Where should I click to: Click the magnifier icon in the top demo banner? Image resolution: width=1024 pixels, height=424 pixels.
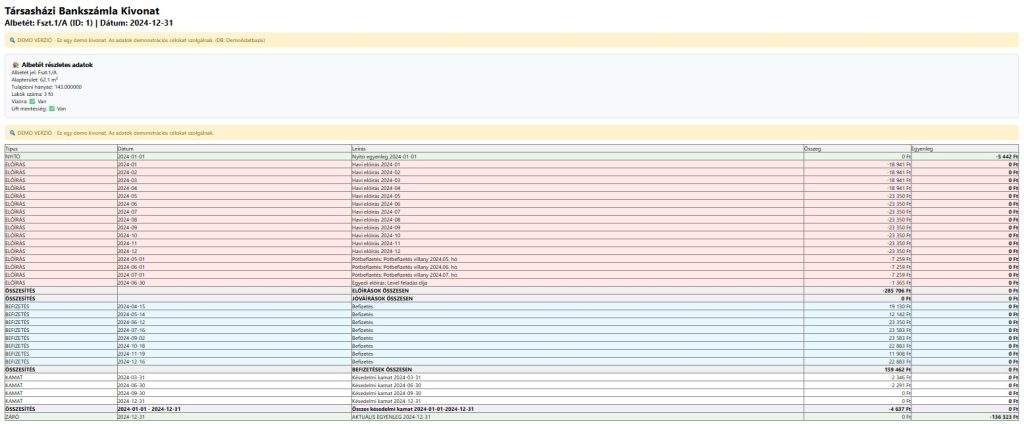pos(11,40)
